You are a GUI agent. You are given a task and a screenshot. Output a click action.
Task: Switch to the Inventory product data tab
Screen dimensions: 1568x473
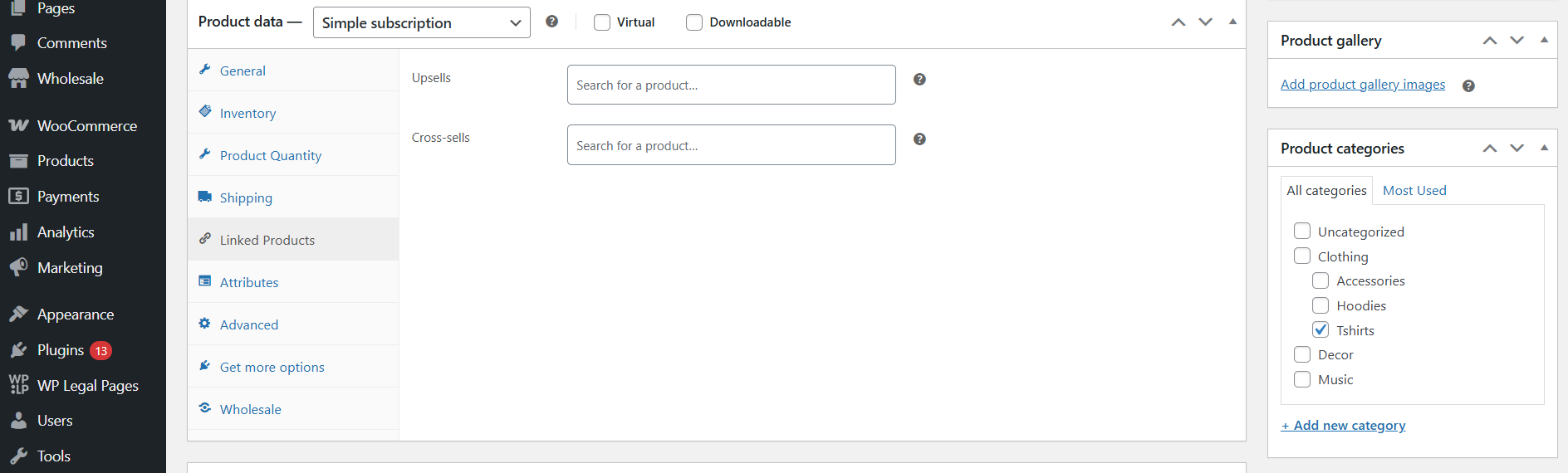(247, 113)
